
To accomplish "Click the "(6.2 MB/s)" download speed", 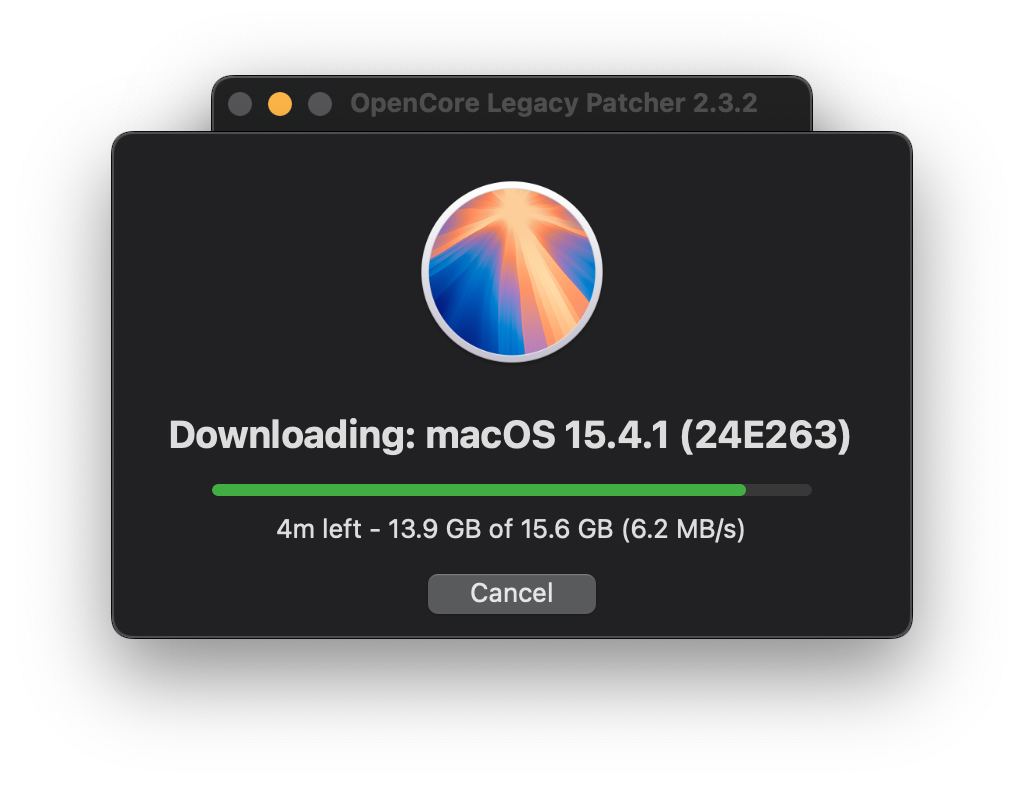I will click(683, 529).
